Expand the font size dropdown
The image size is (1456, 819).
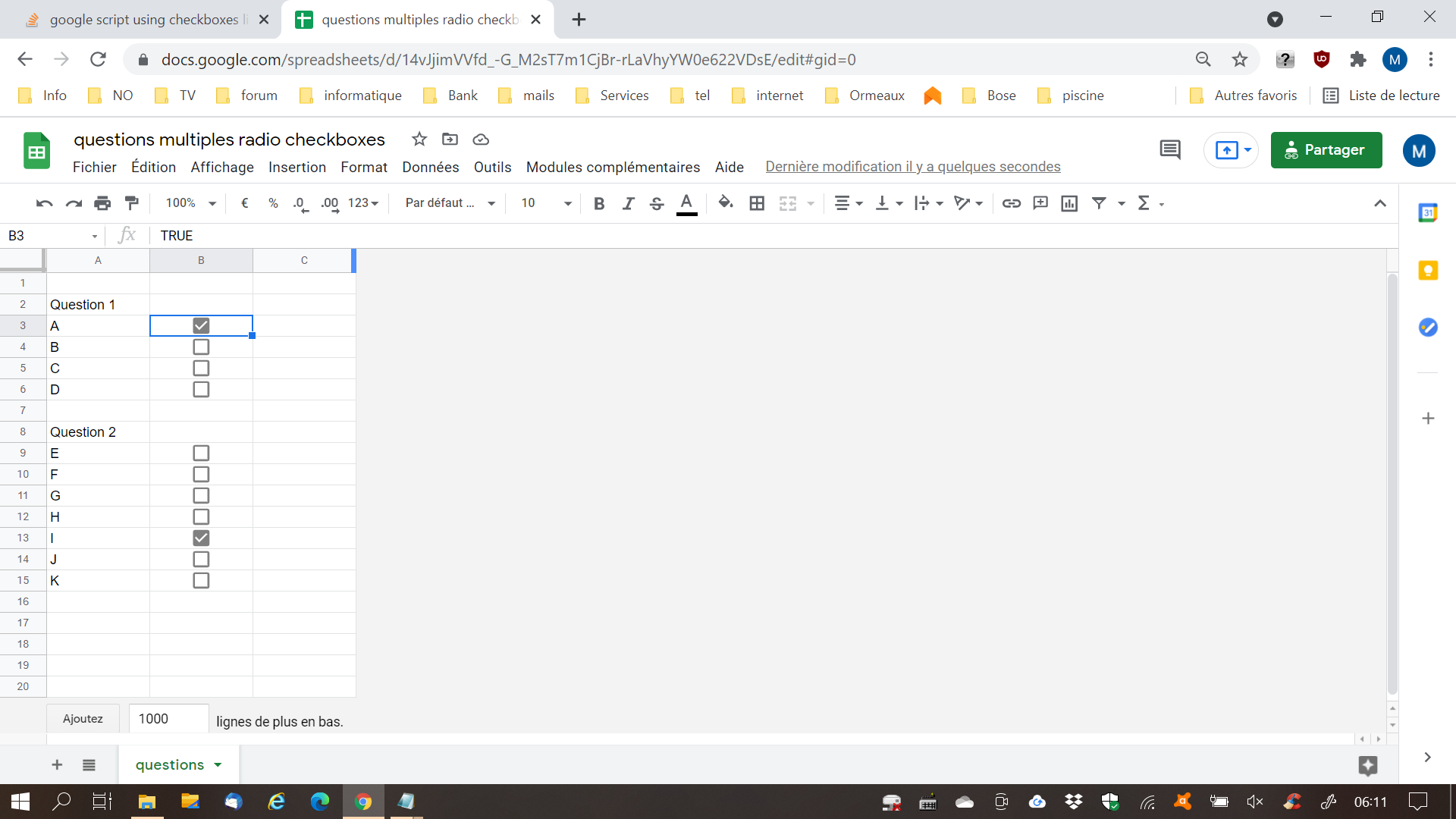[567, 202]
